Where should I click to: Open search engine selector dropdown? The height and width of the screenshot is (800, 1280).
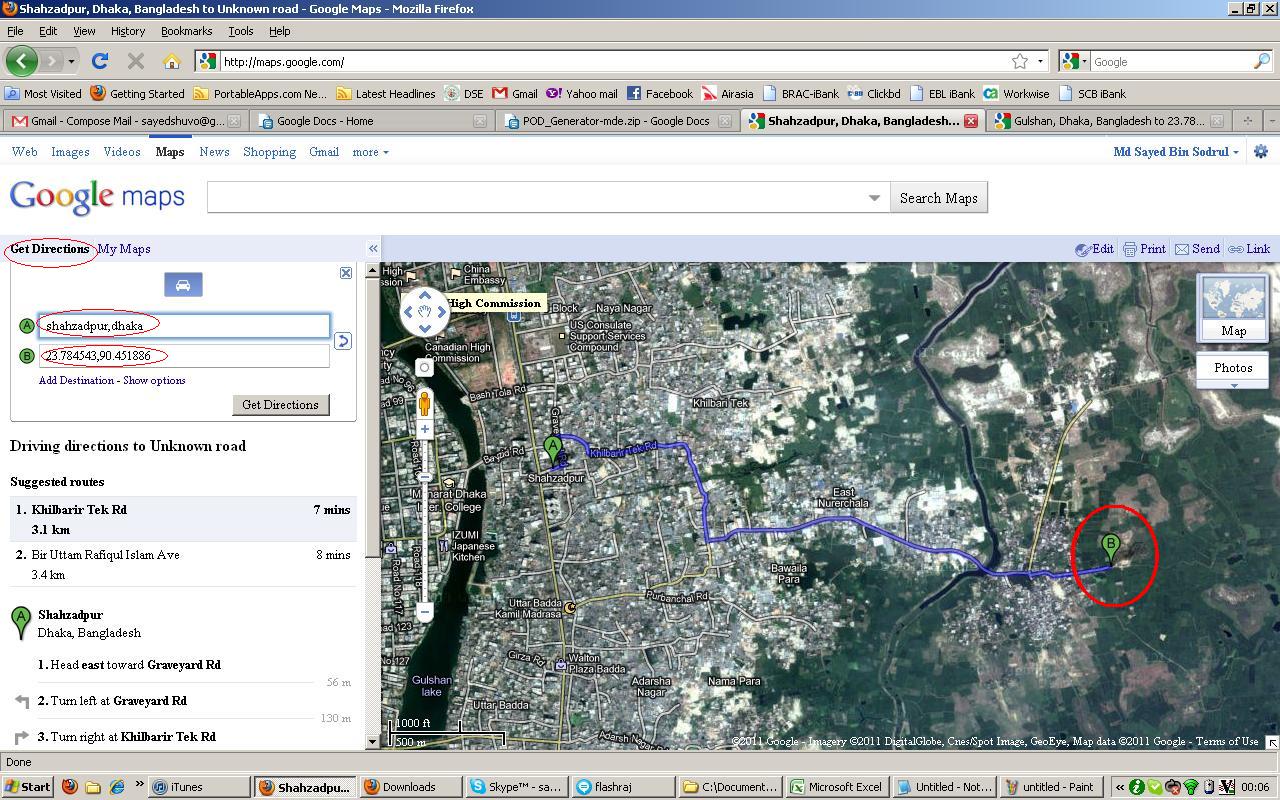(1074, 61)
